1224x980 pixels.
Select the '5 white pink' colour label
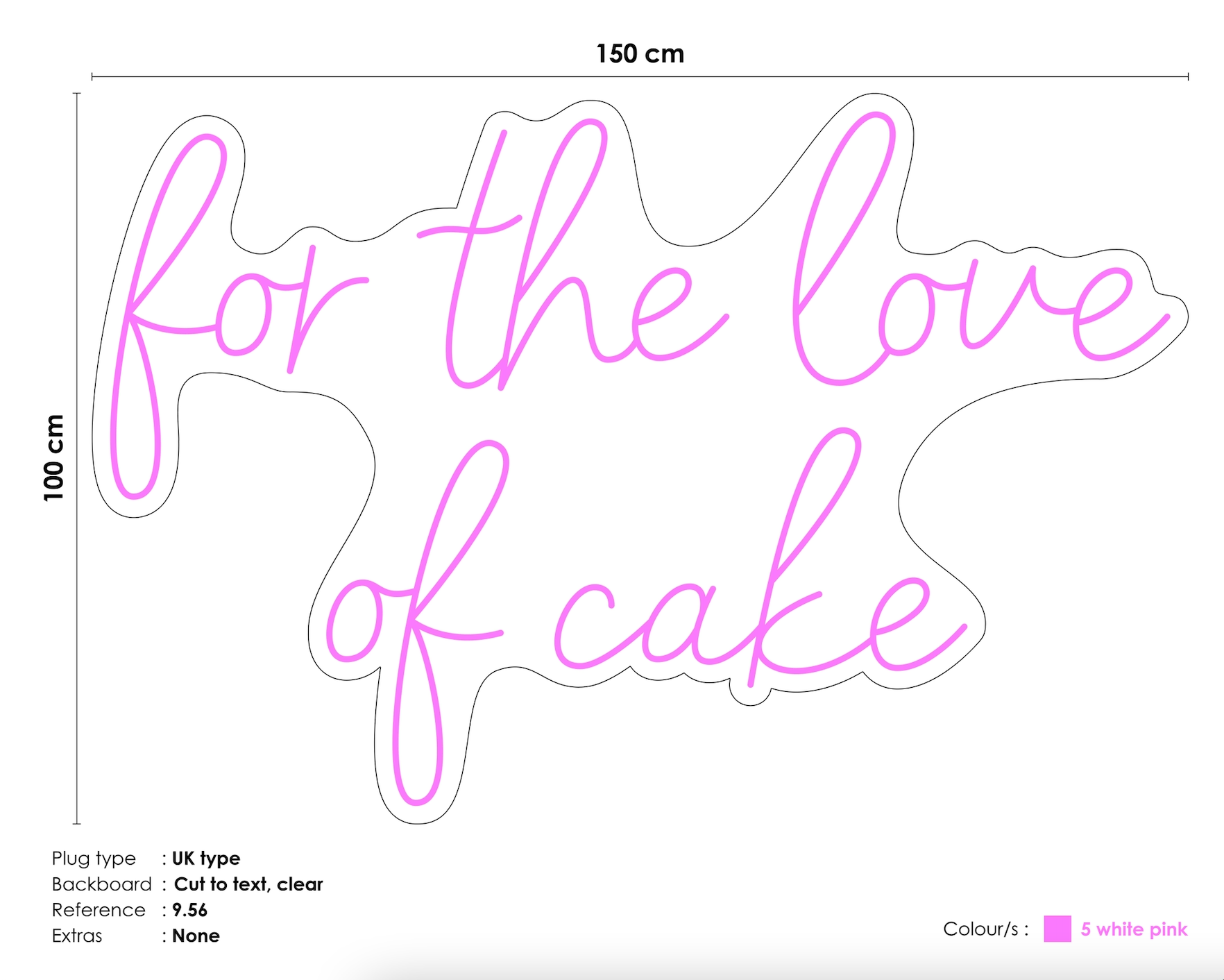1134,929
